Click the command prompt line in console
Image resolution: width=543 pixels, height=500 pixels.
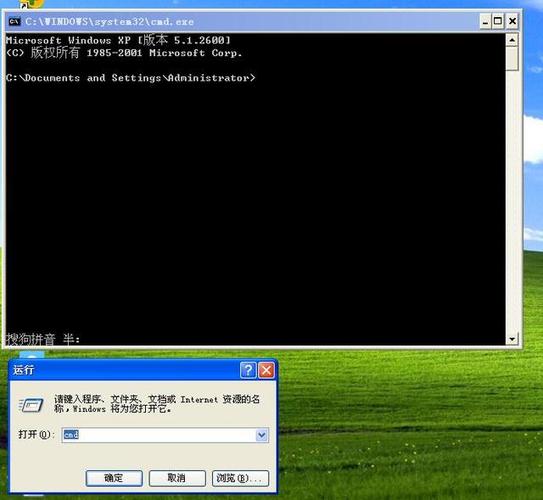(131, 78)
